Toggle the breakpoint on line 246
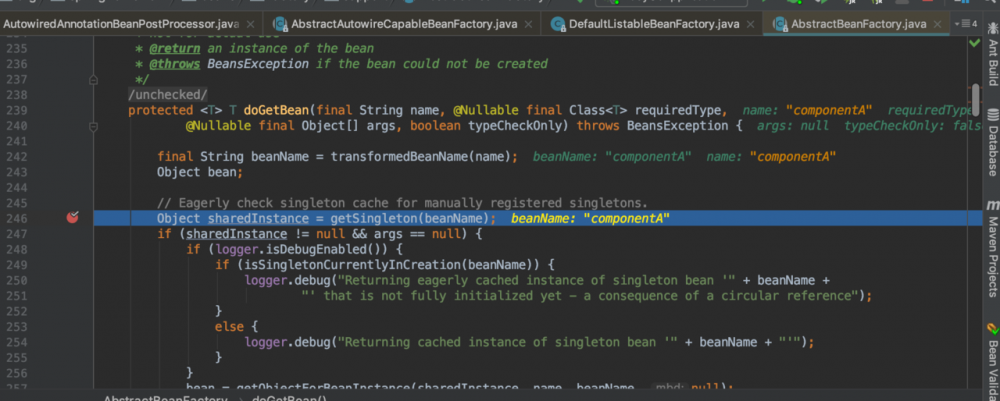 click(73, 217)
